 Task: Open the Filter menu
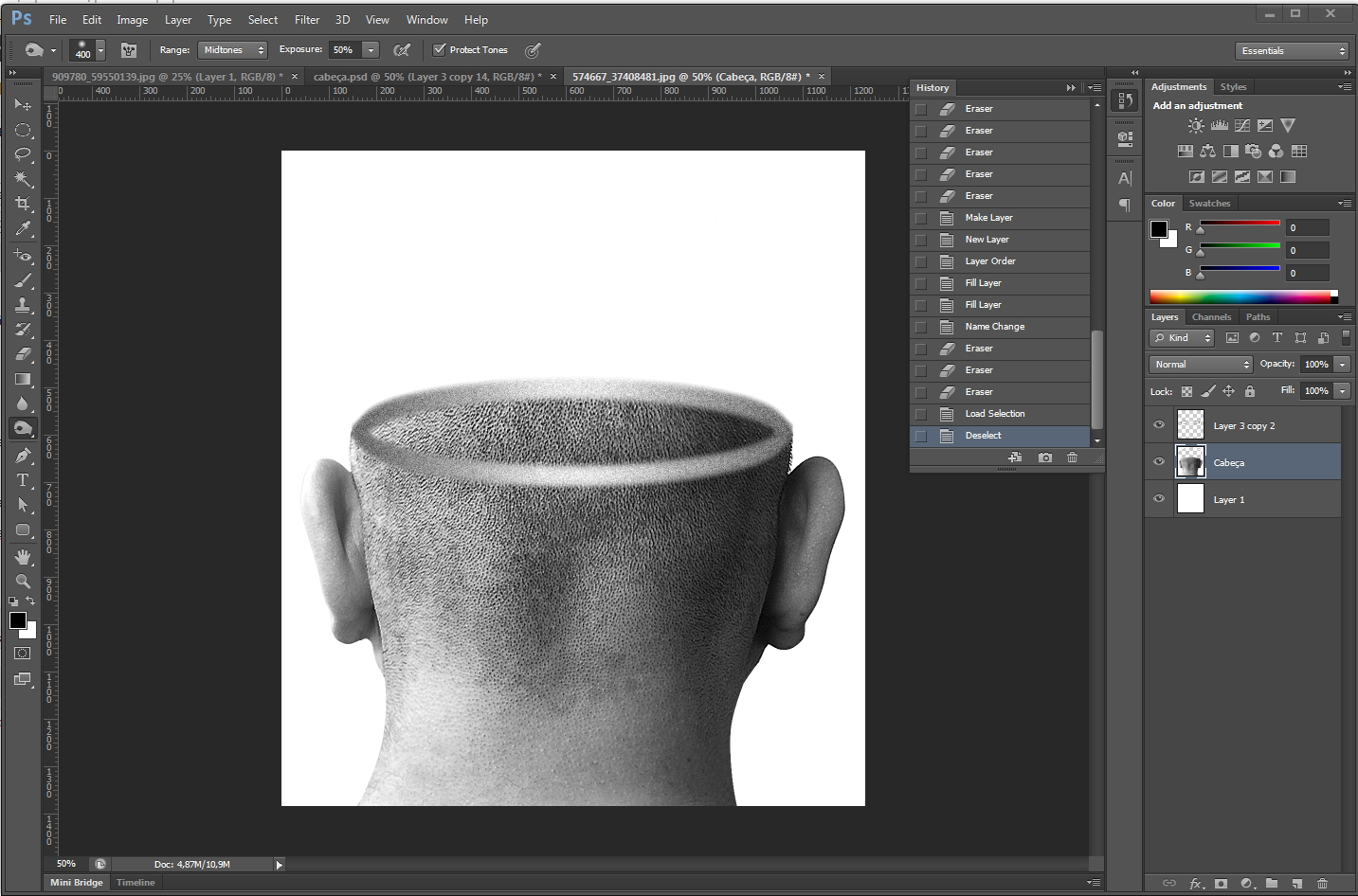pos(306,20)
